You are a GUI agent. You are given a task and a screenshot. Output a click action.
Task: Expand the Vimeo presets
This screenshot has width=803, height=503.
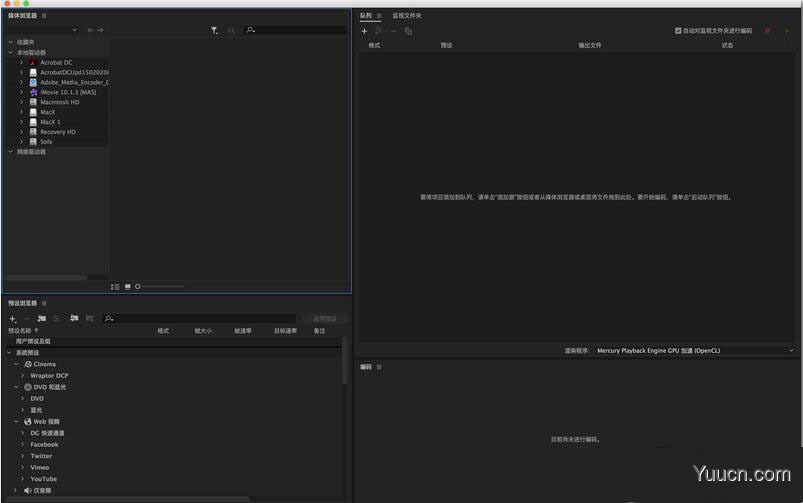point(23,467)
